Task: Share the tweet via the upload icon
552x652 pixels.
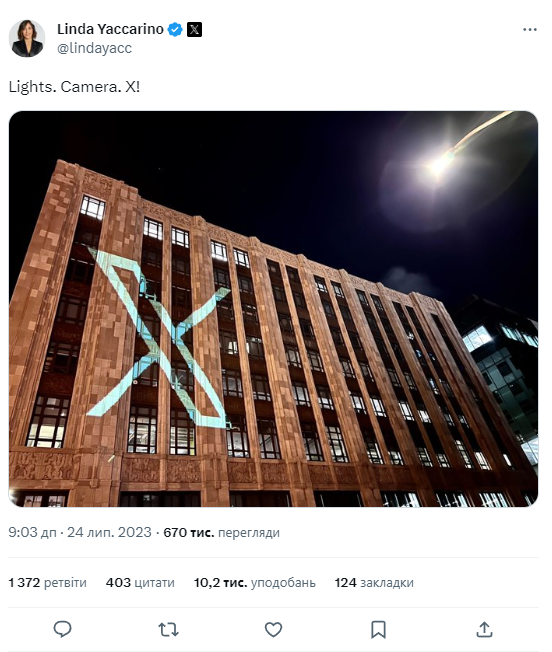Action: (x=484, y=629)
